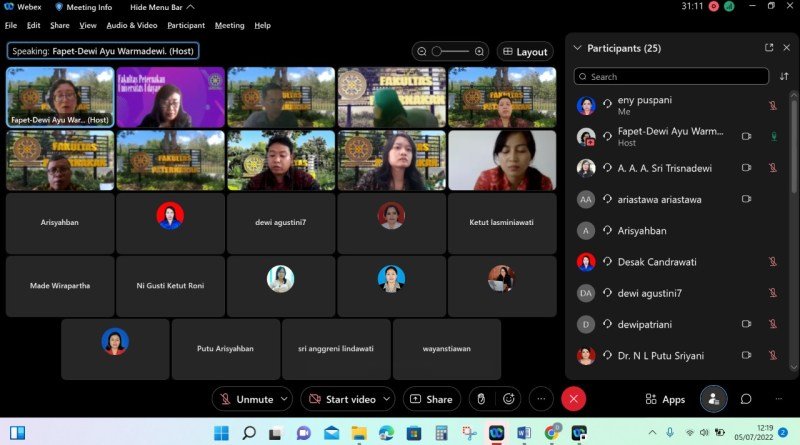800x445 pixels.
Task: Toggle eny puspani's muted microphone icon
Action: (773, 105)
